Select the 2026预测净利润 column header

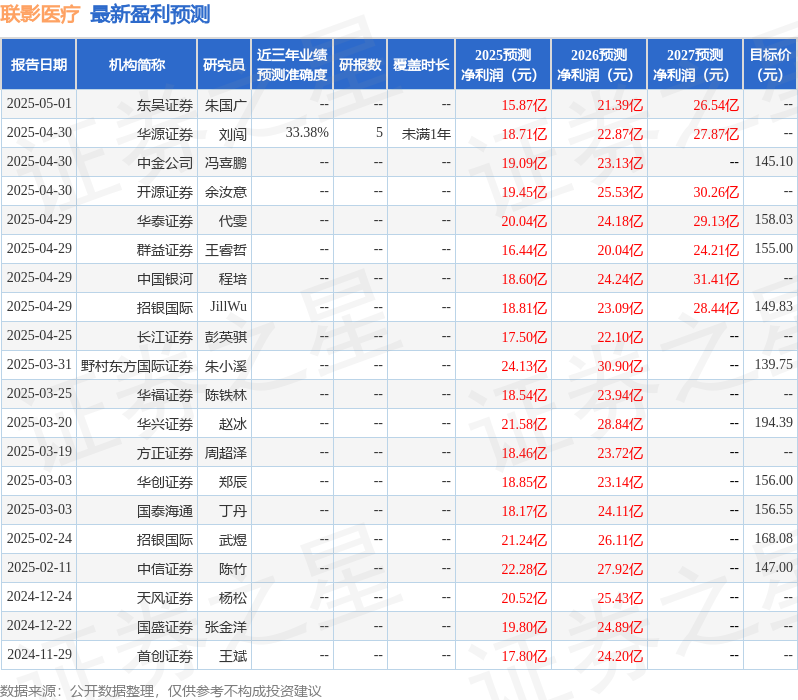click(599, 65)
